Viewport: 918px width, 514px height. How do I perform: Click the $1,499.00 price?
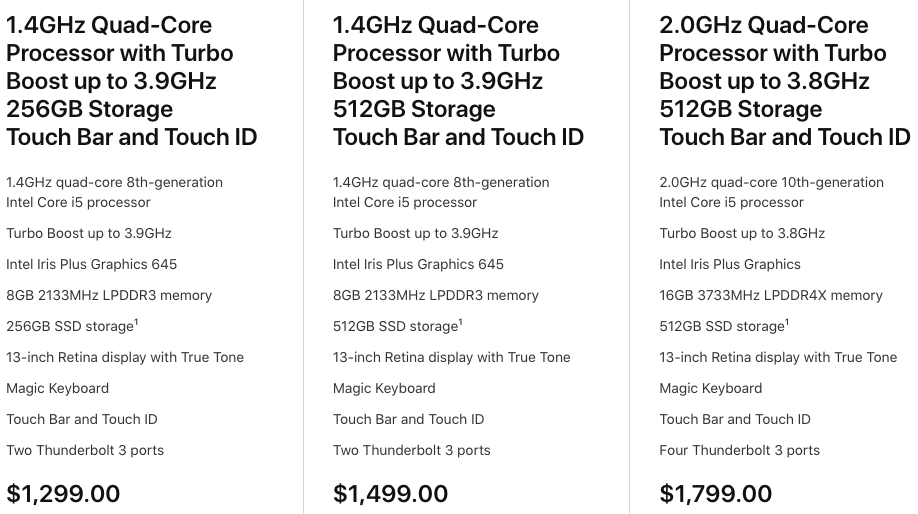click(390, 493)
